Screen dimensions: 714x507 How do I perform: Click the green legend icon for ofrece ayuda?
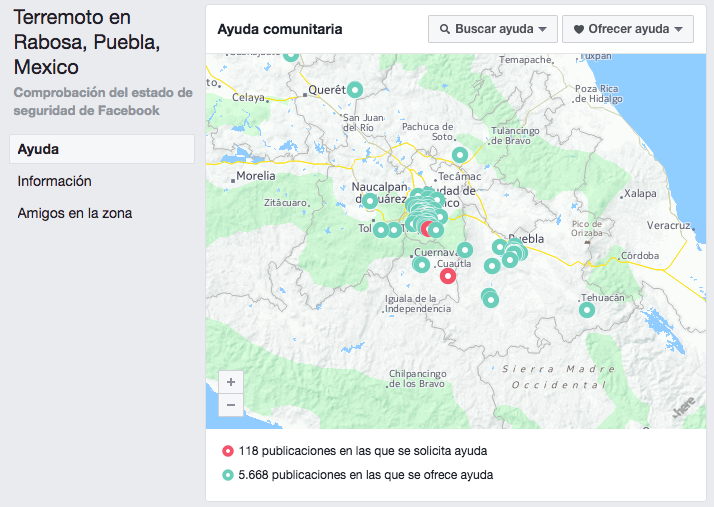(x=228, y=475)
